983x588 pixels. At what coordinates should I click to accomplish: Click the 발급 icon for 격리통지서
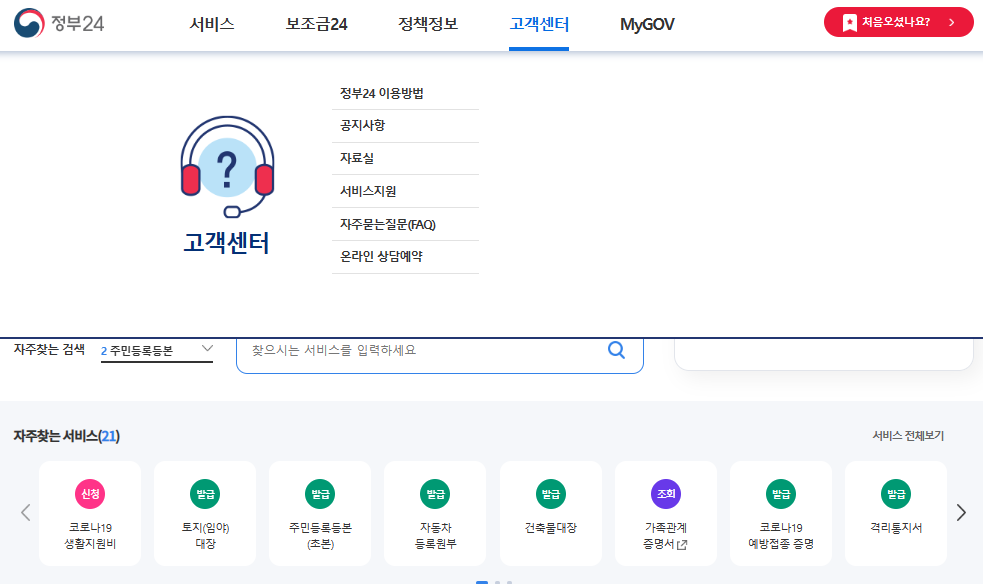click(x=896, y=494)
